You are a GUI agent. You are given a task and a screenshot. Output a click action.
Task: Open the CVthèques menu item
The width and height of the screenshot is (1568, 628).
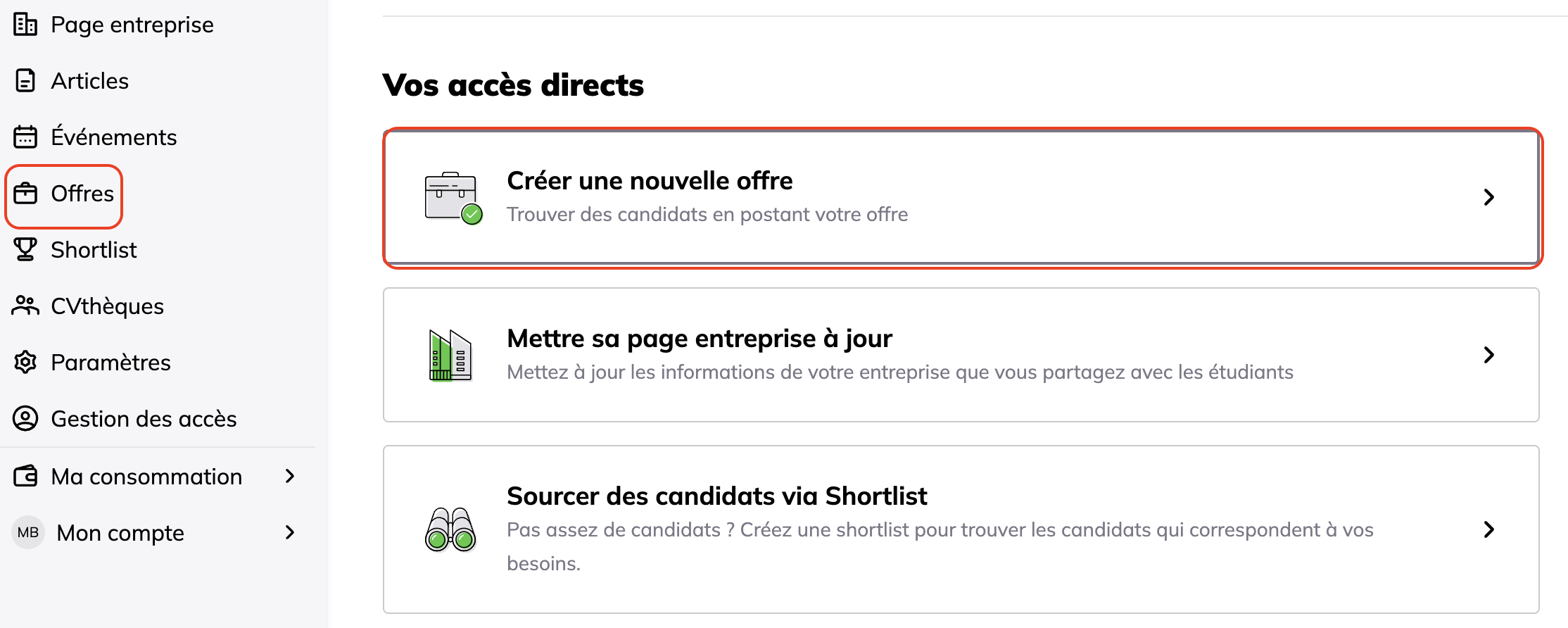[107, 306]
